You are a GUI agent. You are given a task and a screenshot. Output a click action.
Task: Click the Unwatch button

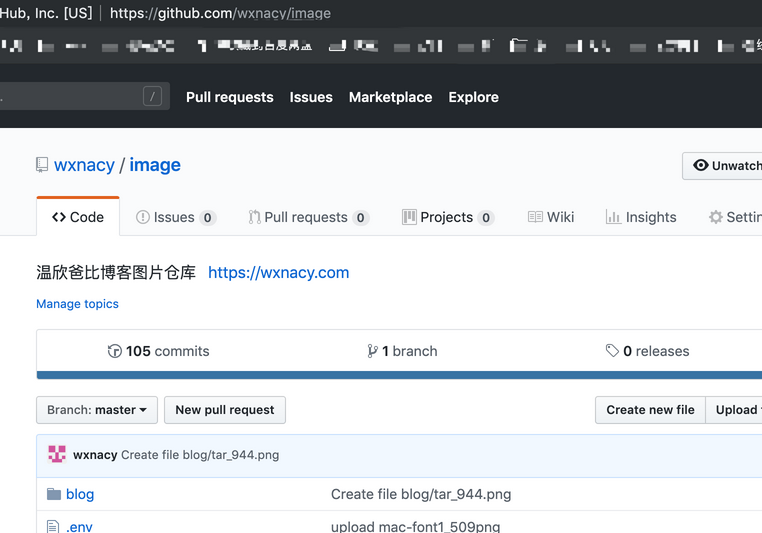pos(723,166)
